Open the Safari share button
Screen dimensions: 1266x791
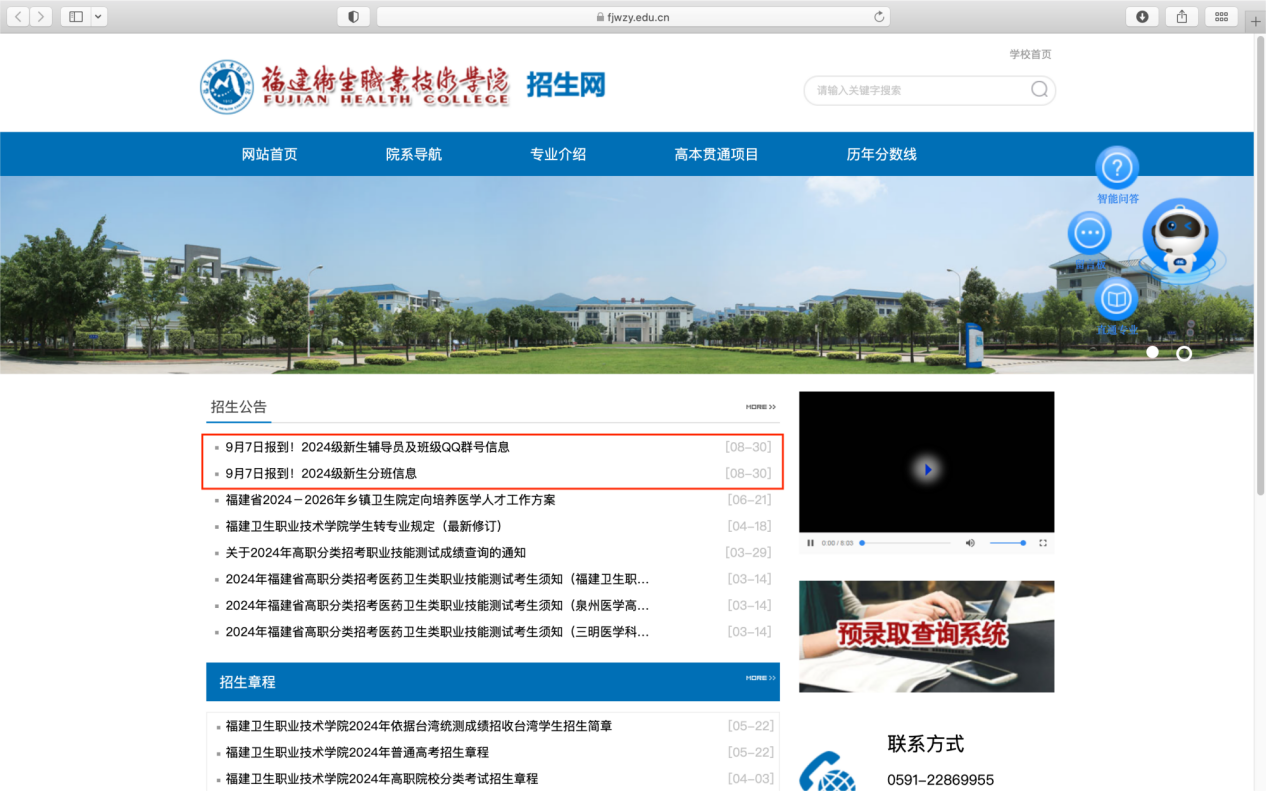pyautogui.click(x=1182, y=17)
